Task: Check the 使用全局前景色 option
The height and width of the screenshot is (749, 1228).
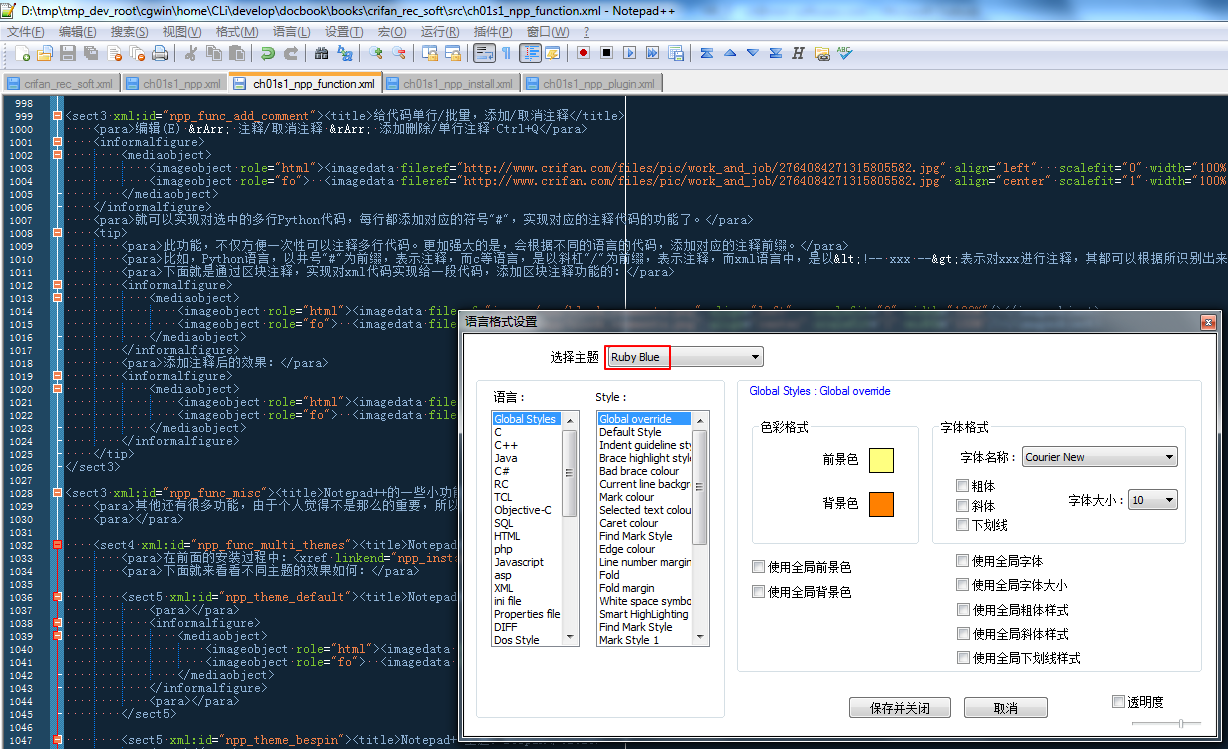Action: coord(759,567)
